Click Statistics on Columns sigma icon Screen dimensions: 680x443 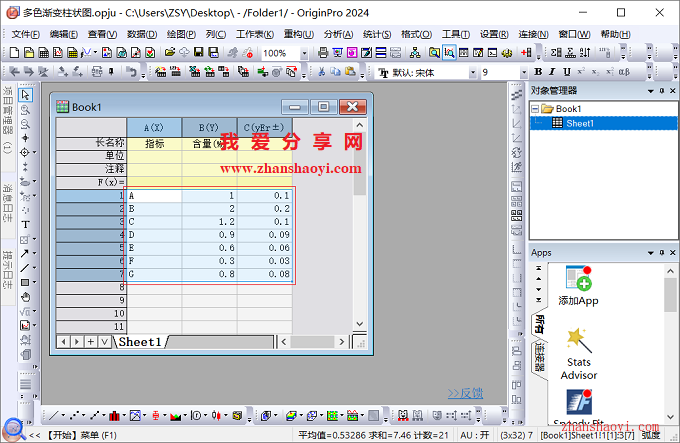click(556, 53)
